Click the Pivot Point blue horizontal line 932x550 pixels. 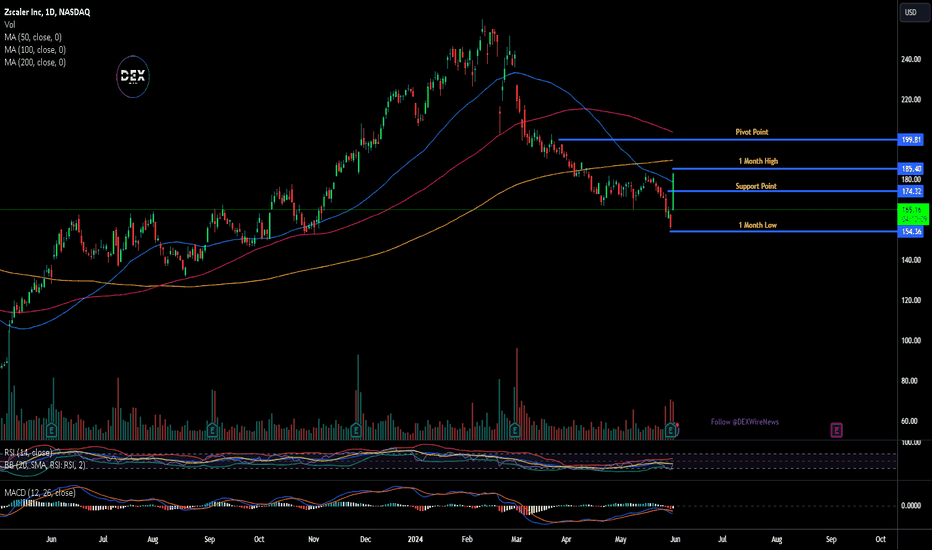(x=728, y=140)
